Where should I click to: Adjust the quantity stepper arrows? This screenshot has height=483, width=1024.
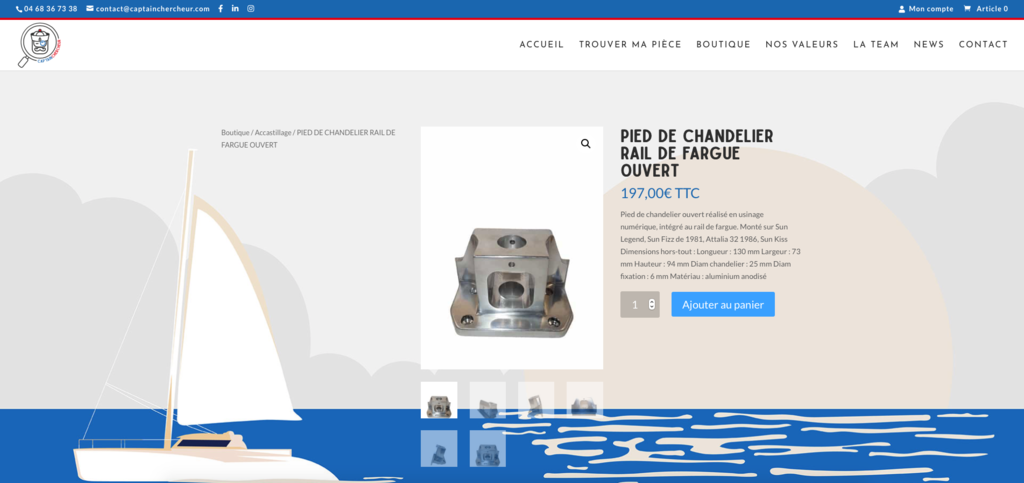click(652, 304)
